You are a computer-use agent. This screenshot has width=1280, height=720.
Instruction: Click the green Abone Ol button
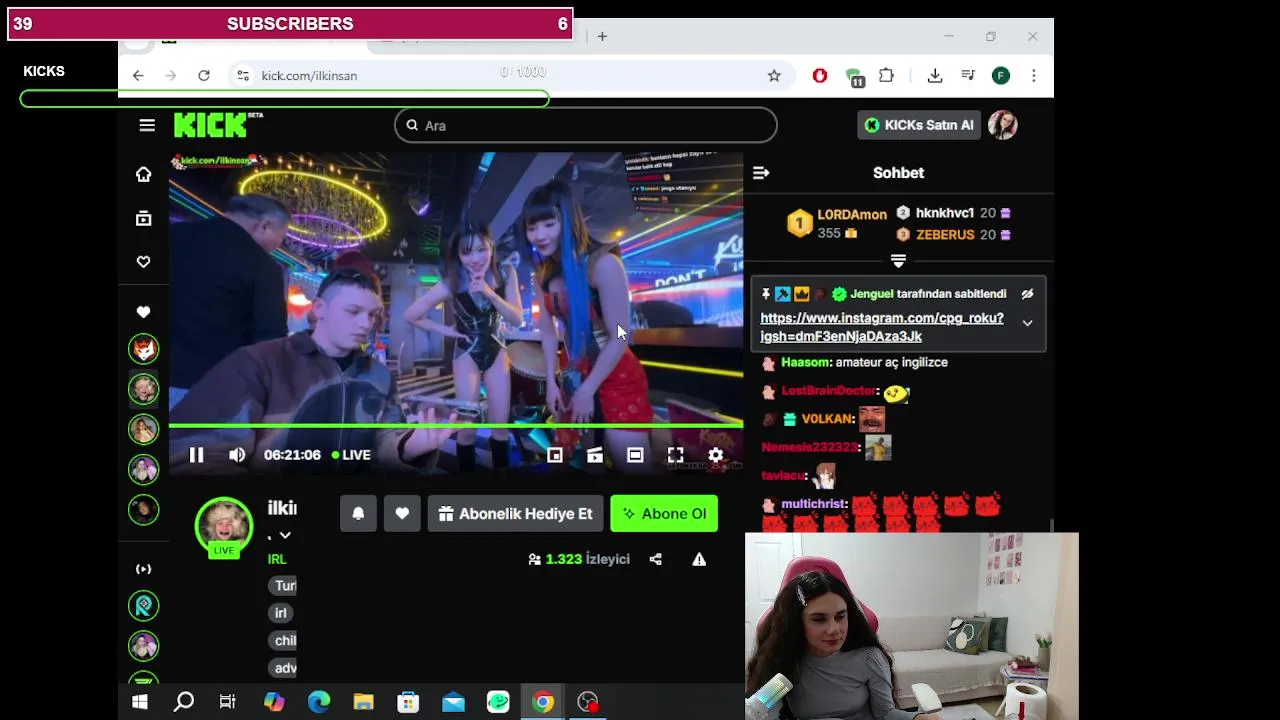[664, 514]
